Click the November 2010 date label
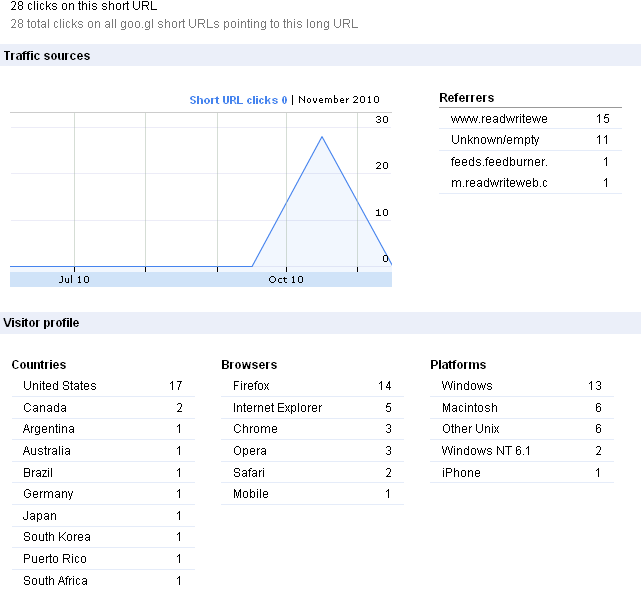The height and width of the screenshot is (589, 641). (339, 100)
